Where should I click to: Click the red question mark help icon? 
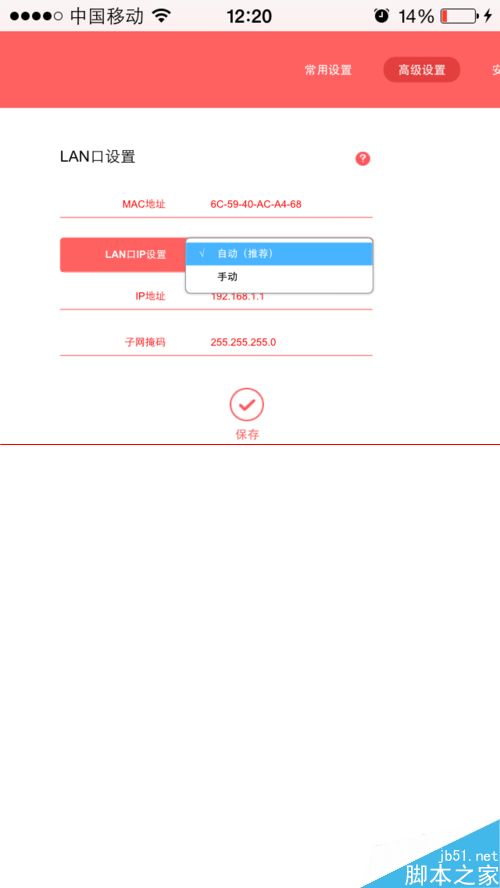click(x=362, y=159)
